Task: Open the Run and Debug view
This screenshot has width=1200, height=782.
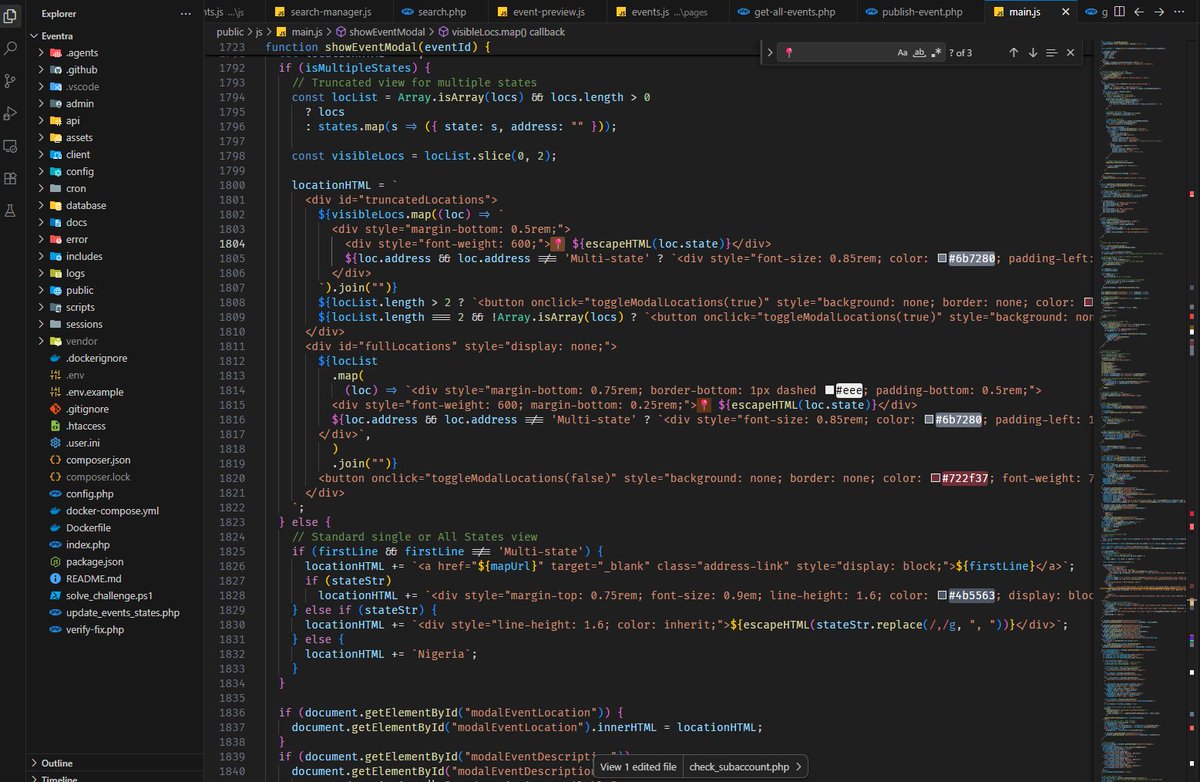Action: click(11, 113)
